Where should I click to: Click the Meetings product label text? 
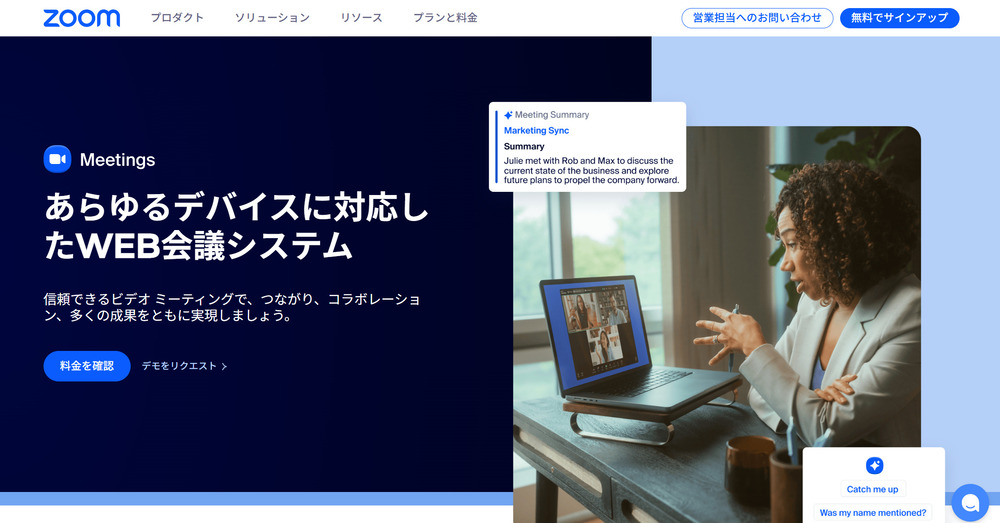pyautogui.click(x=117, y=159)
